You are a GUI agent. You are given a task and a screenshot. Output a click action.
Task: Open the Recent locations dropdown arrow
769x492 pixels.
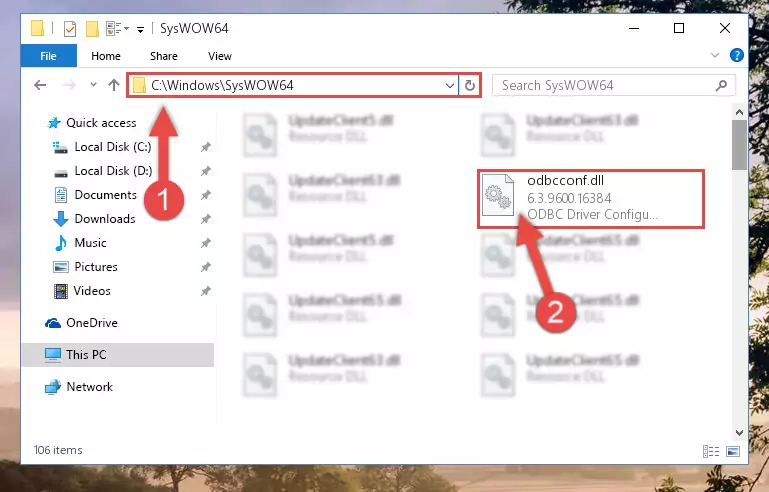point(93,85)
